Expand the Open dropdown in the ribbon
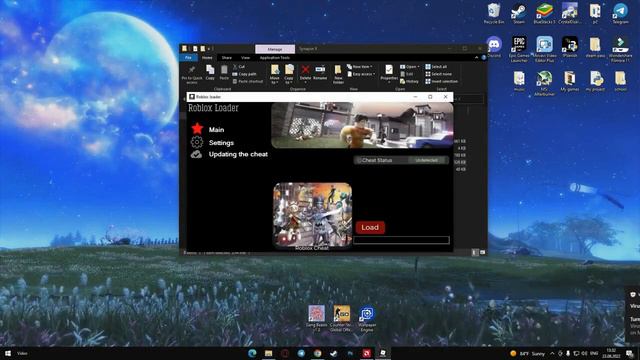640x360 pixels. click(409, 67)
